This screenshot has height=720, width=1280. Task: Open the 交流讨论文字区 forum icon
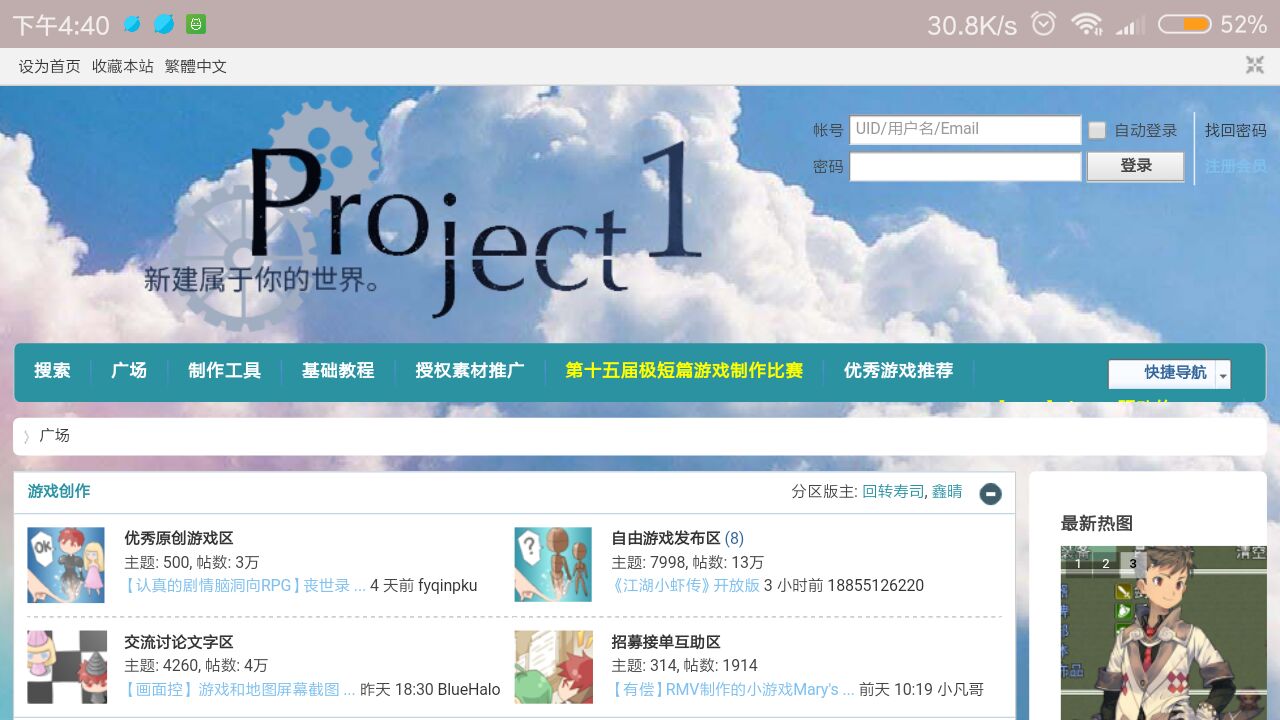66,667
